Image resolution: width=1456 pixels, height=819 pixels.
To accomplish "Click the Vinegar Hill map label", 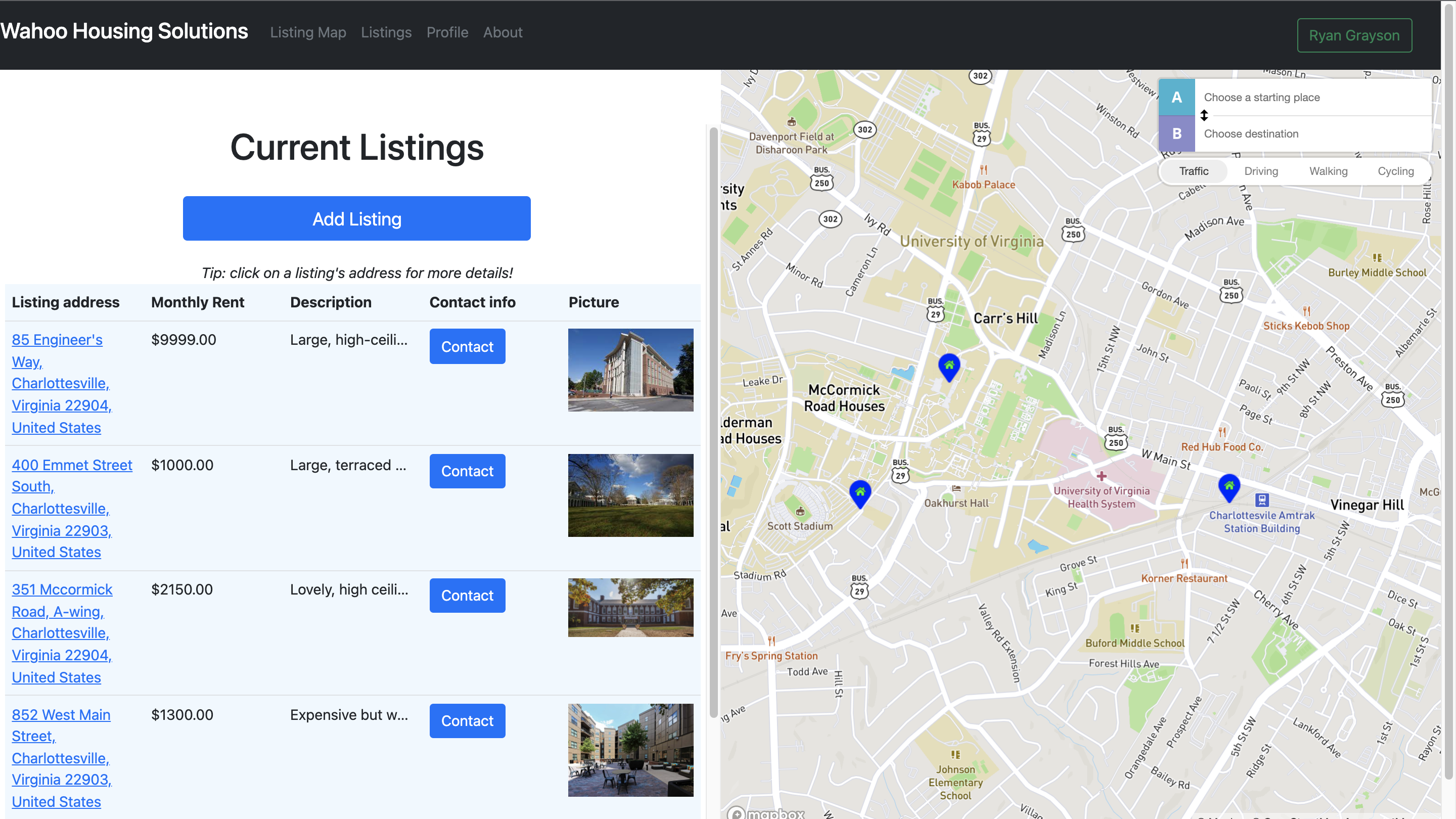I will 1367,506.
